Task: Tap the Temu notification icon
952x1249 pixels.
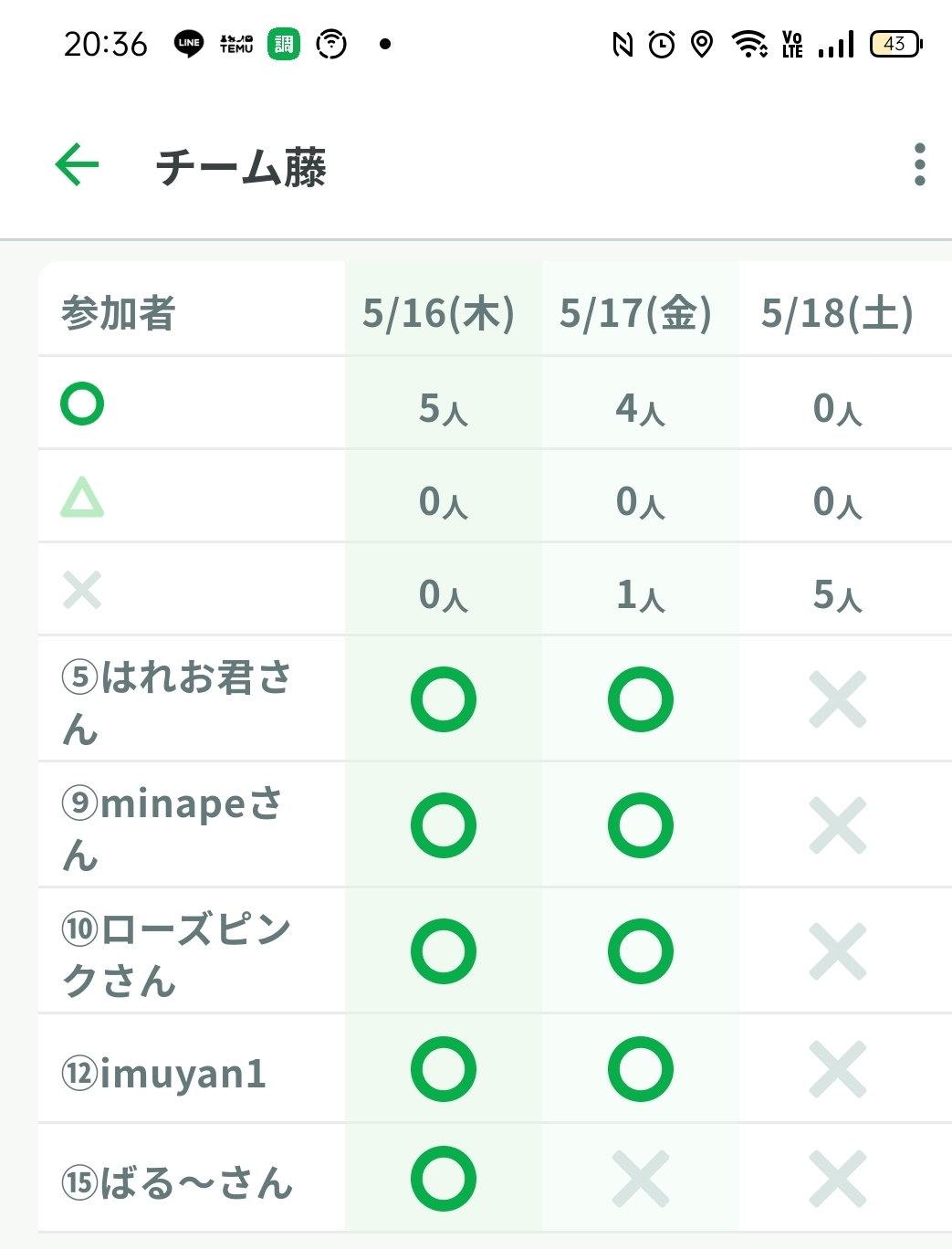Action: coord(236,44)
